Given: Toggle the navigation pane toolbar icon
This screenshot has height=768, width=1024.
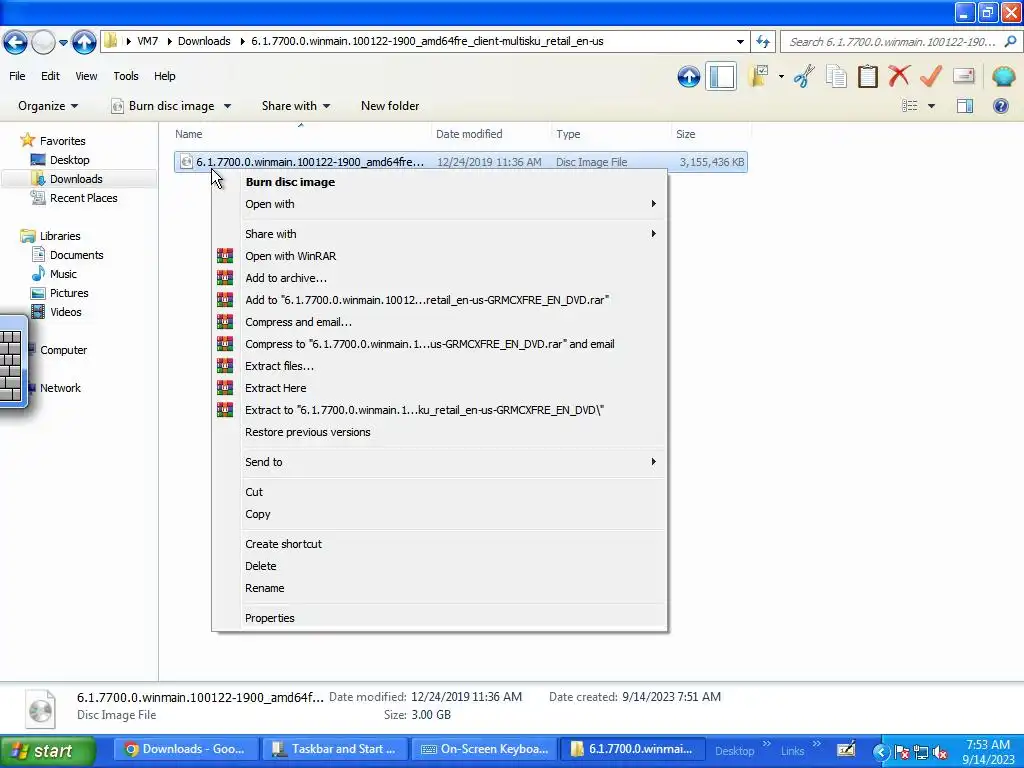Looking at the screenshot, I should pyautogui.click(x=722, y=76).
